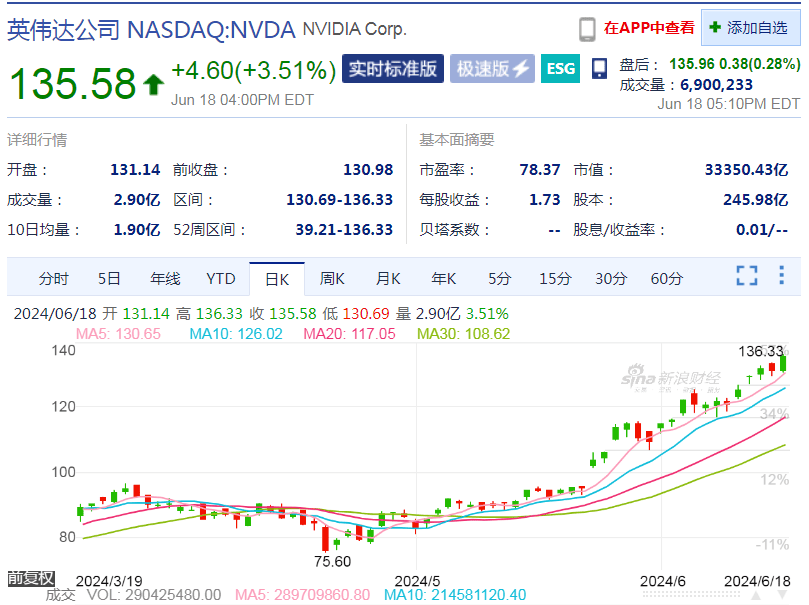The height and width of the screenshot is (605, 809).
Task: Click the latest candlestick near 136.33
Action: click(x=783, y=363)
